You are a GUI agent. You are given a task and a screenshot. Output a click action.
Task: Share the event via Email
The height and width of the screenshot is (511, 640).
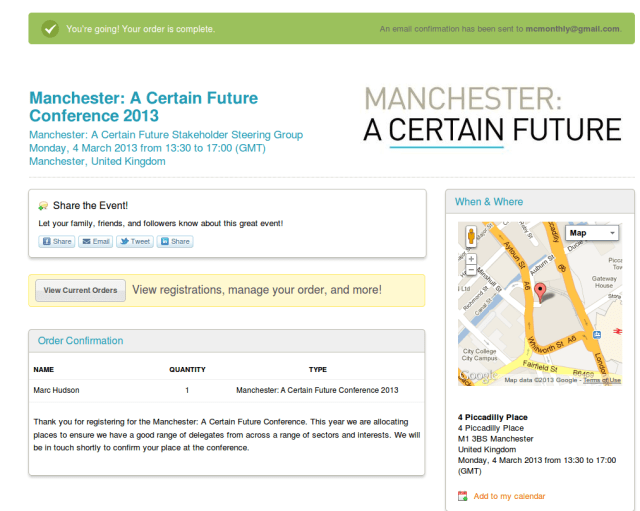tap(96, 241)
